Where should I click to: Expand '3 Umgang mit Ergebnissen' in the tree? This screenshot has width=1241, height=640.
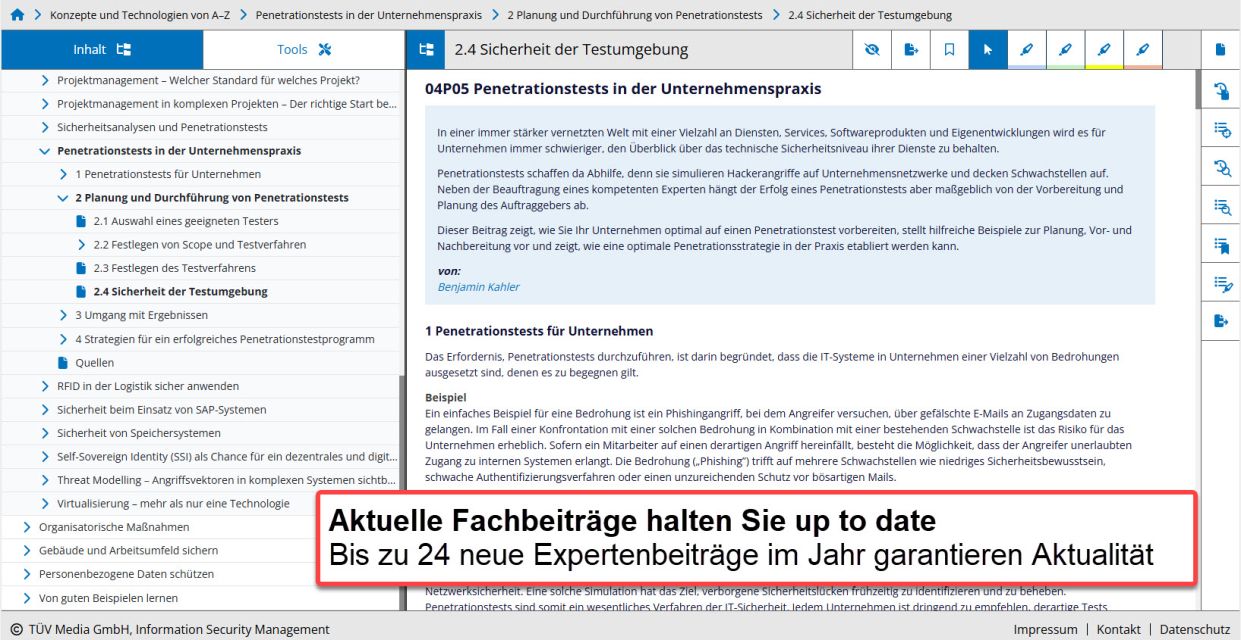(x=63, y=316)
